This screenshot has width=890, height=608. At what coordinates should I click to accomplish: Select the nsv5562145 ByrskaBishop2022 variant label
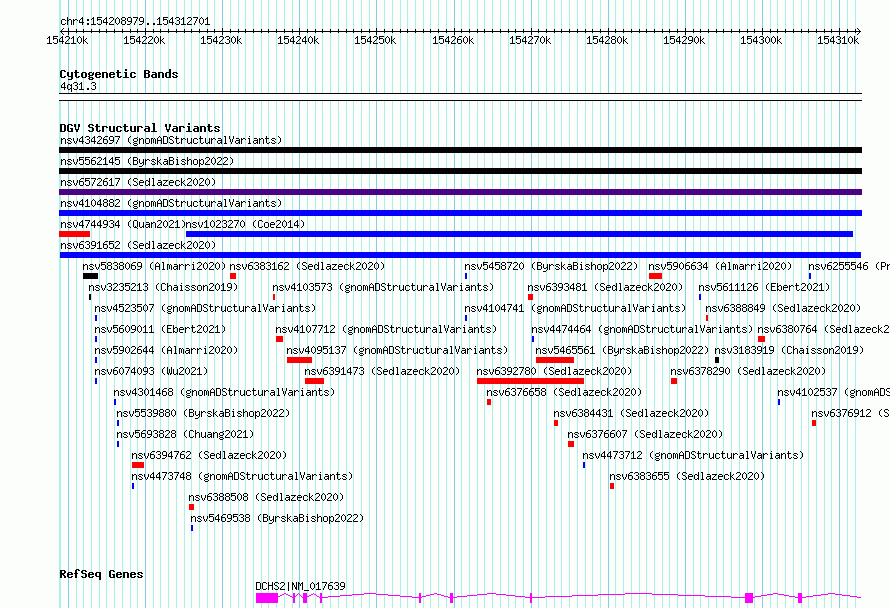[x=147, y=161]
